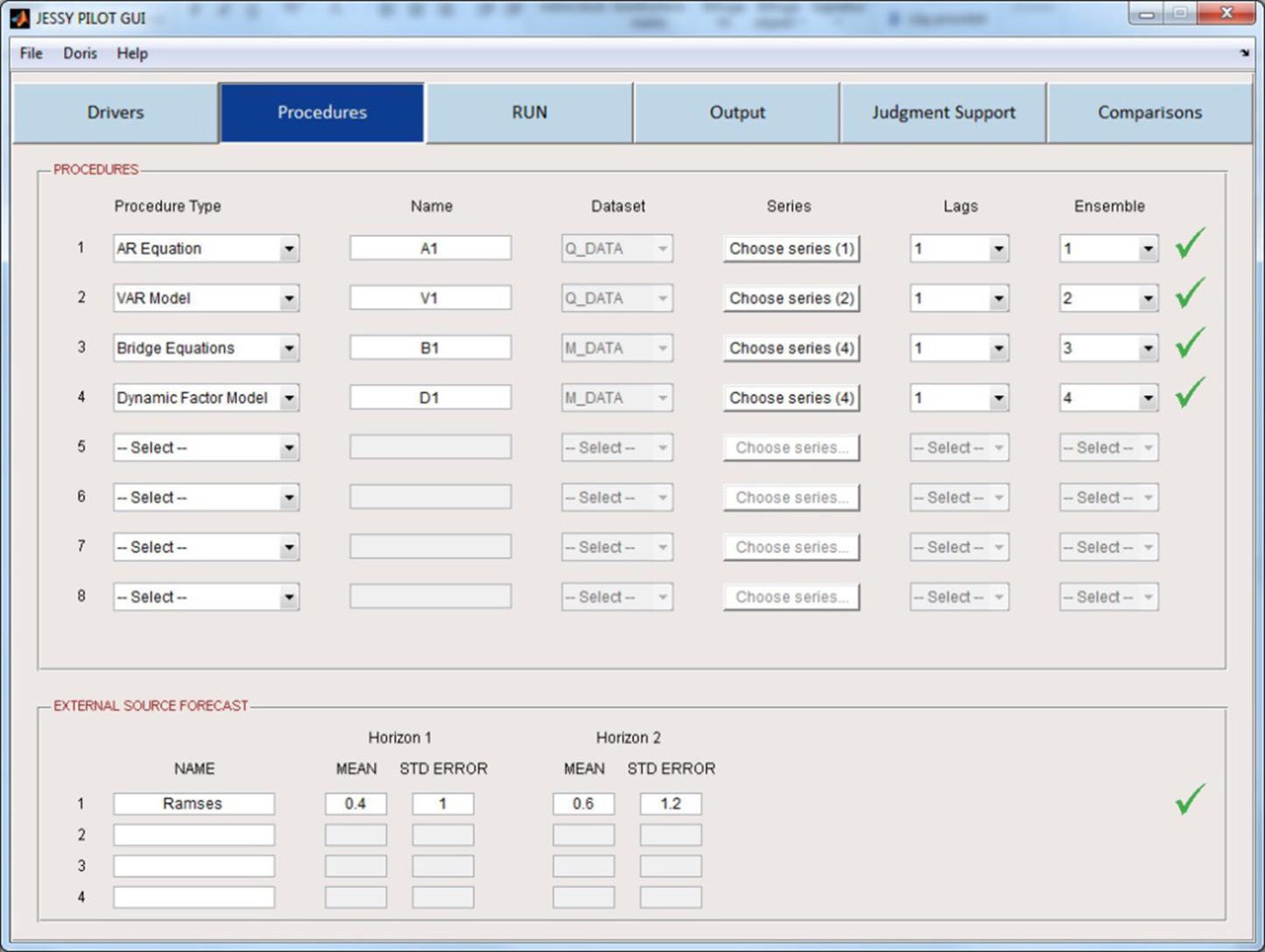Screen dimensions: 1265x952
Task: Open the VAR Model procedure type dropdown
Action: coord(206,298)
